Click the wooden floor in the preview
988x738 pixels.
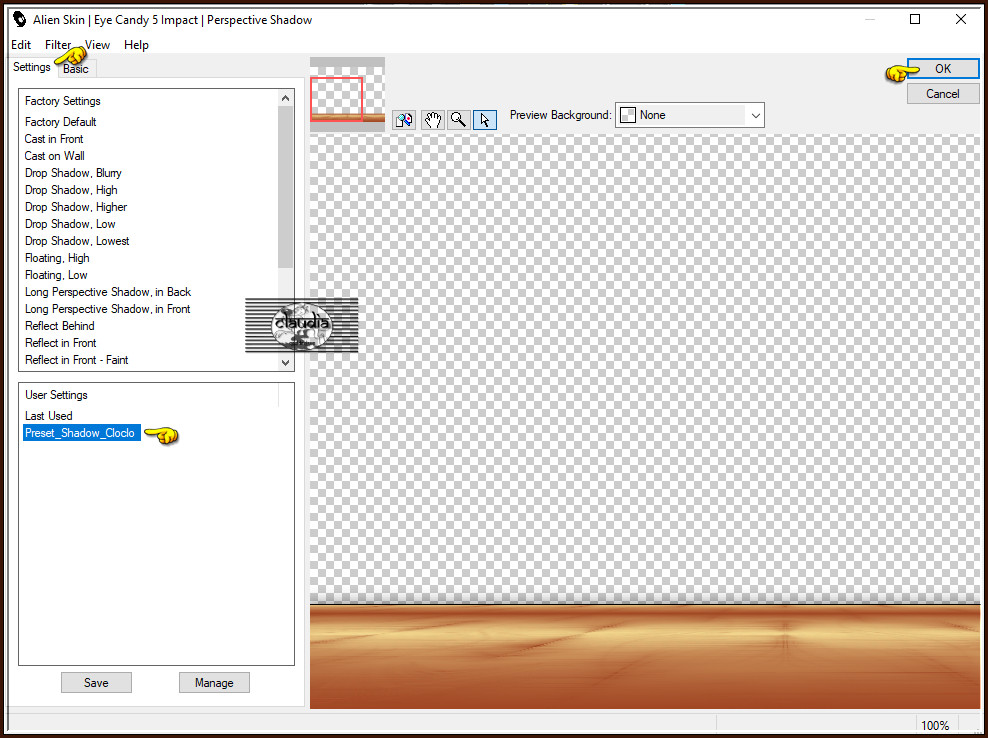click(645, 657)
